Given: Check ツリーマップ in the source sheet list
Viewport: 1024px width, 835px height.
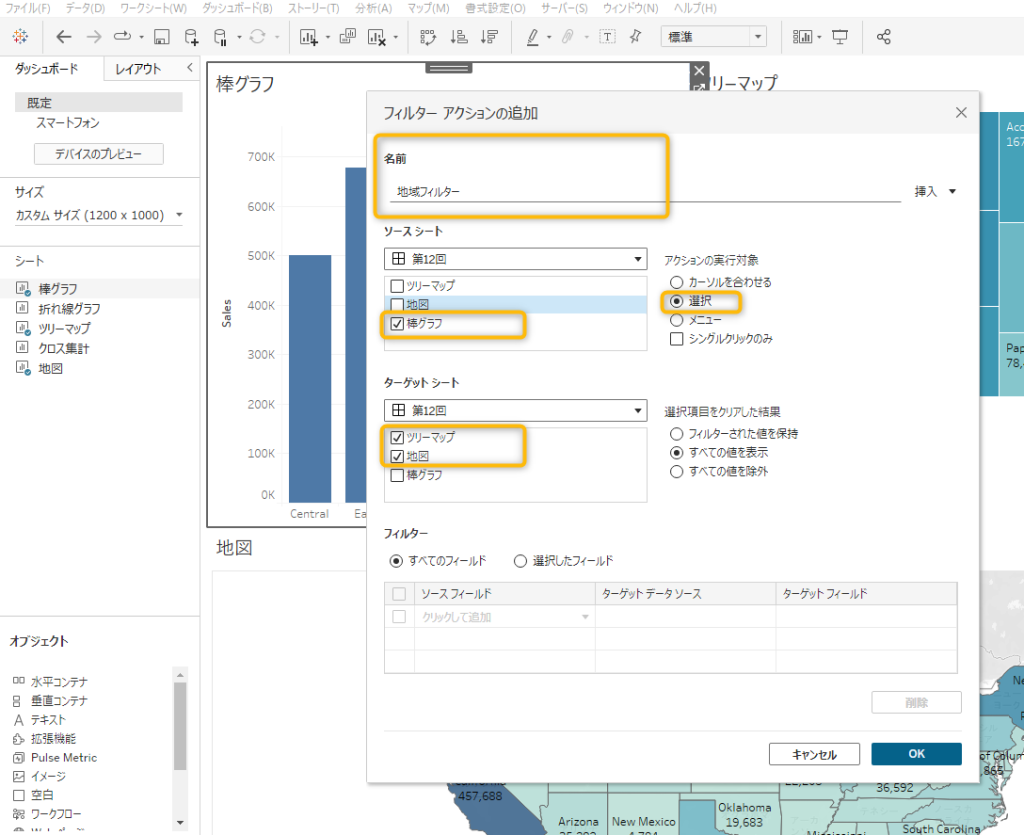Looking at the screenshot, I should pos(397,286).
